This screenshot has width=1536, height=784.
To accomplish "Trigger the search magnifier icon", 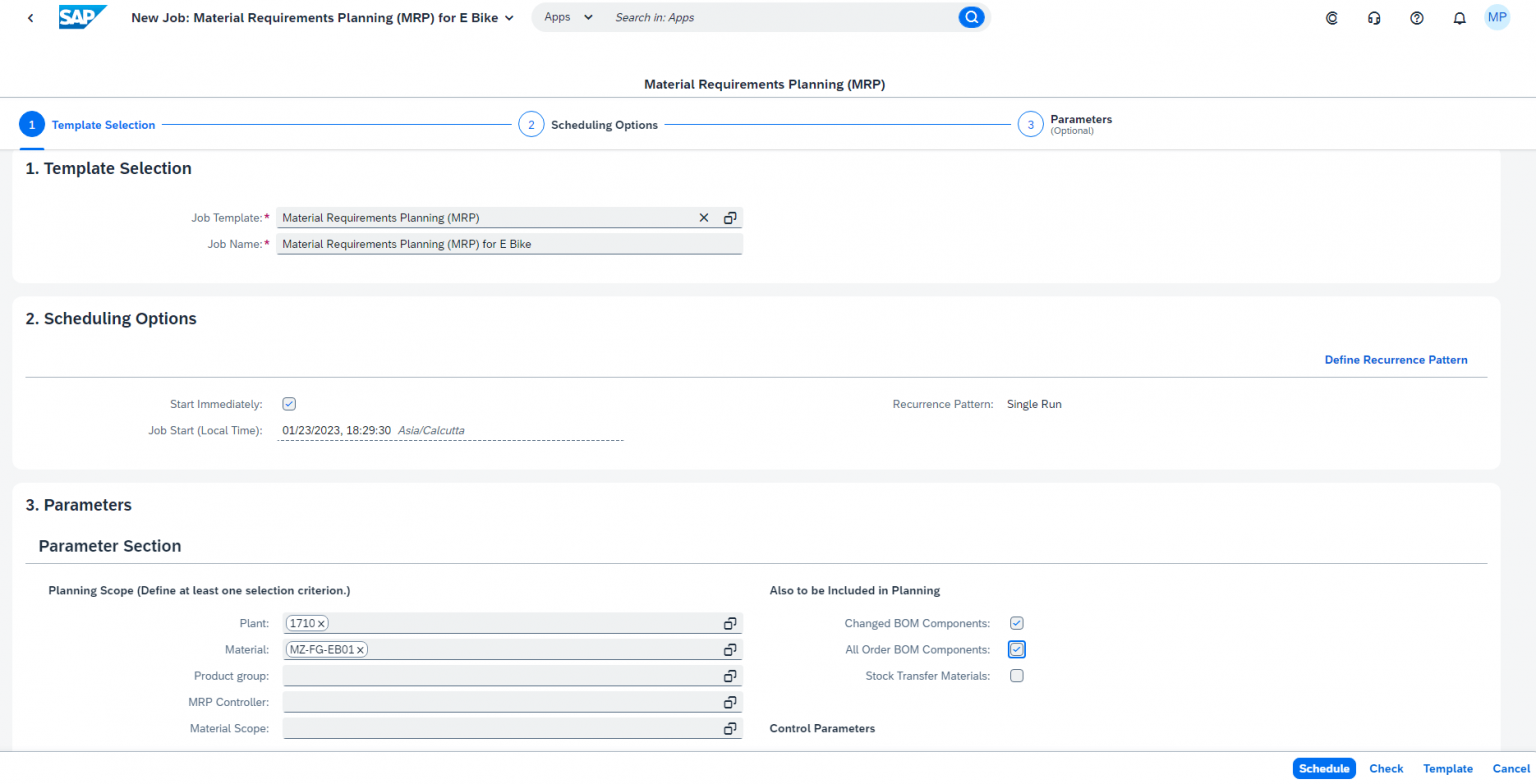I will 971,17.
